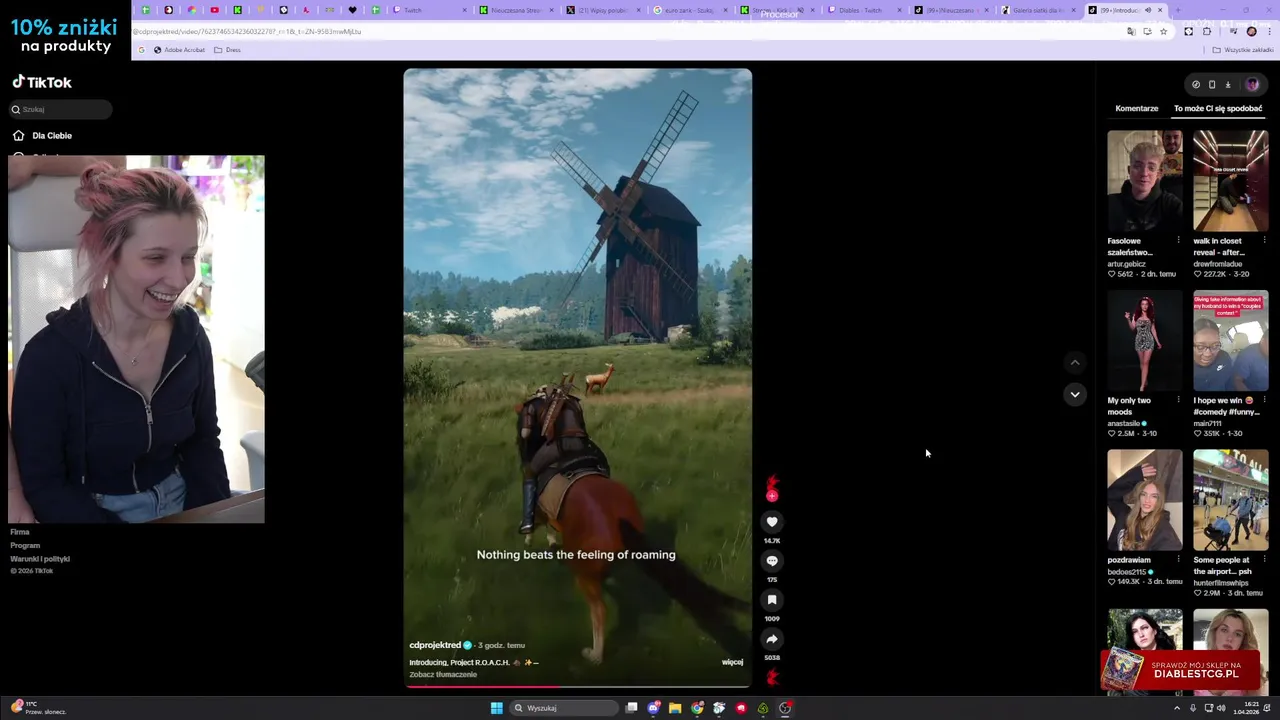Screen dimensions: 1280x720
Task: Open the Fasolowe szaleństwo video thumbnail
Action: pyautogui.click(x=1144, y=181)
